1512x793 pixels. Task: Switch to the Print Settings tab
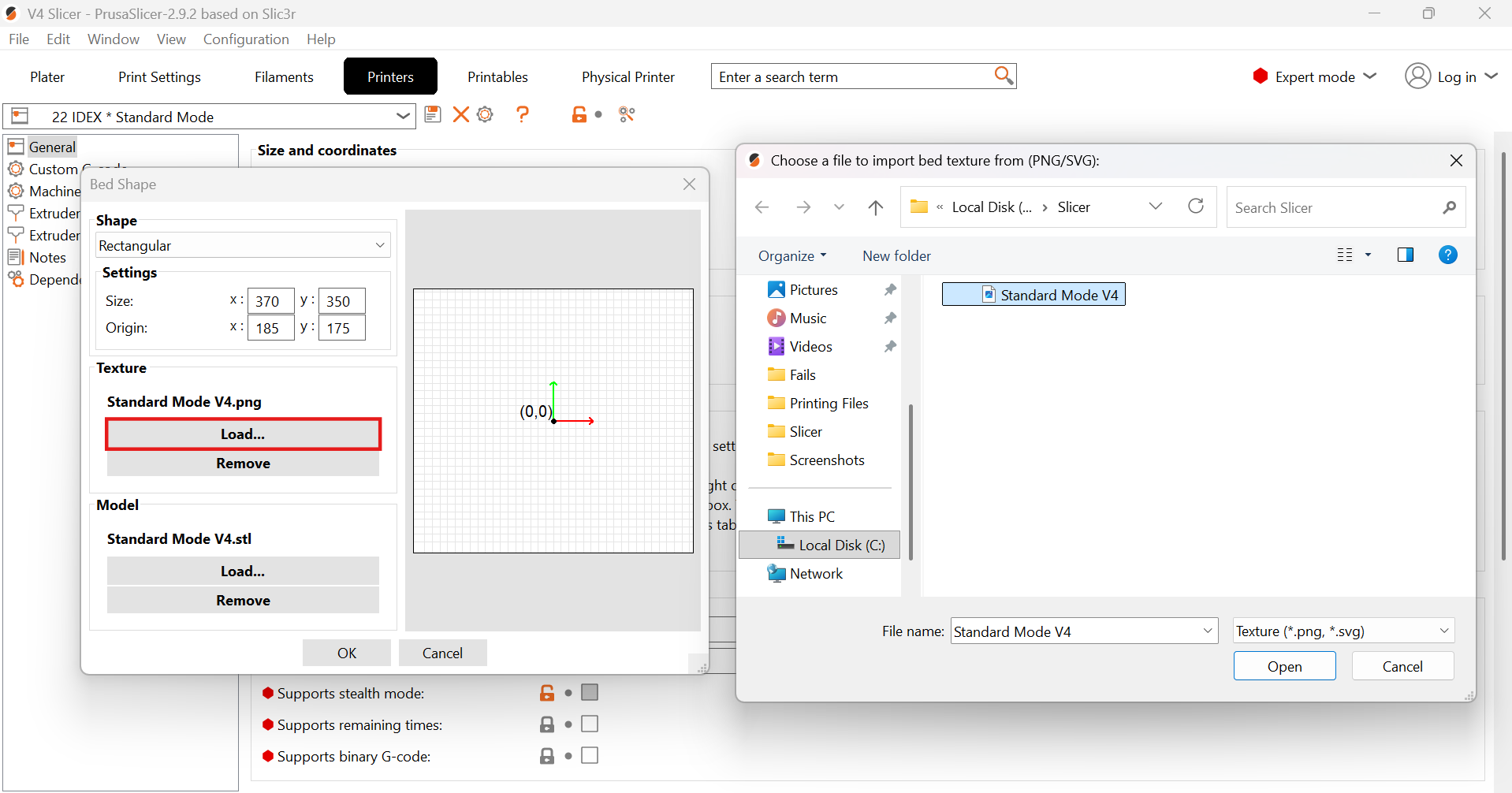(159, 76)
